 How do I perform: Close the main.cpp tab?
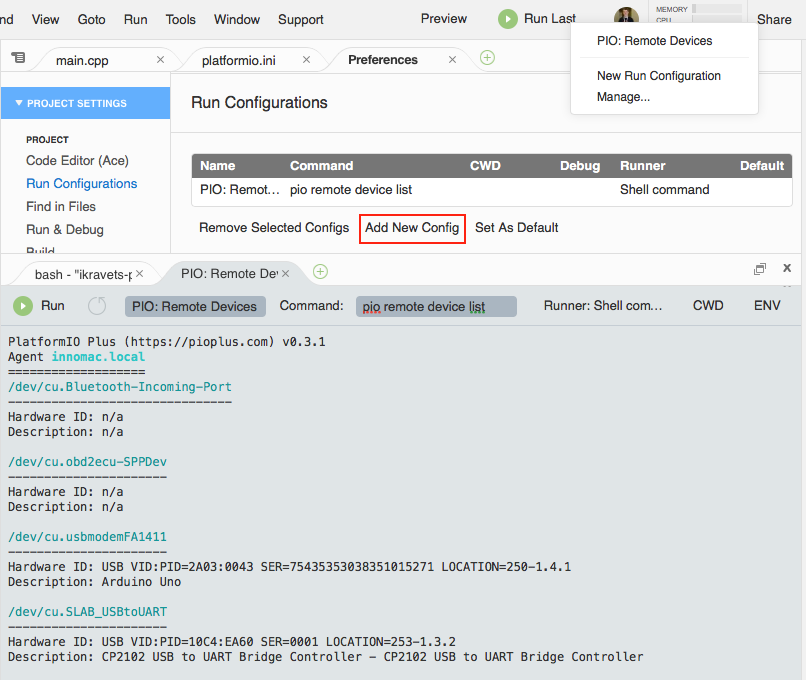[160, 60]
